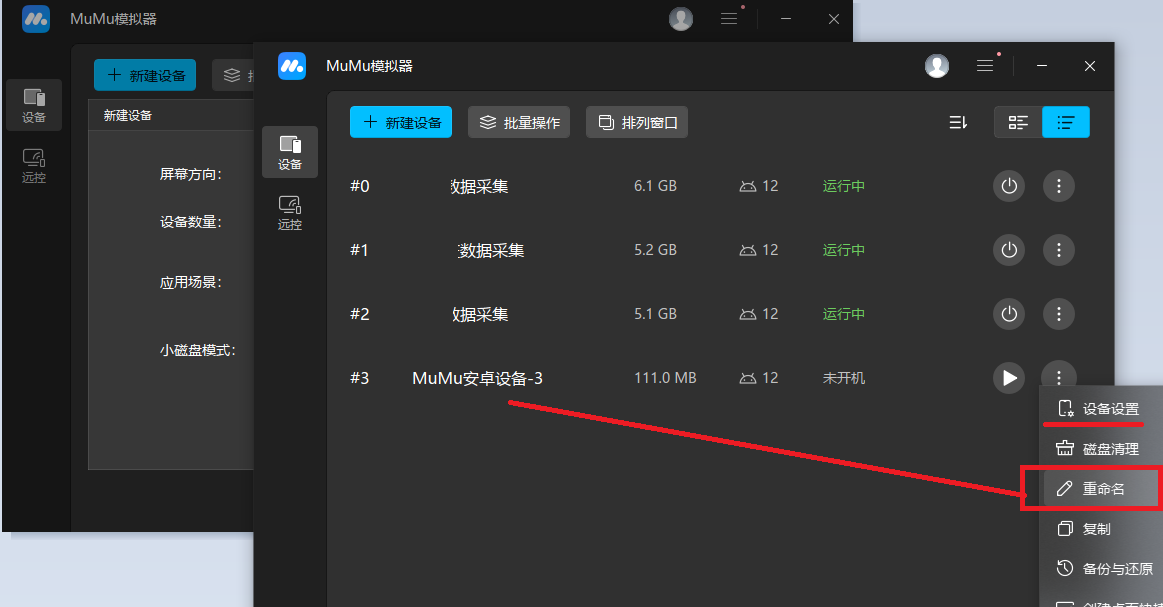Choose 设备设置 from context menu
This screenshot has height=607, width=1163.
click(x=1101, y=409)
